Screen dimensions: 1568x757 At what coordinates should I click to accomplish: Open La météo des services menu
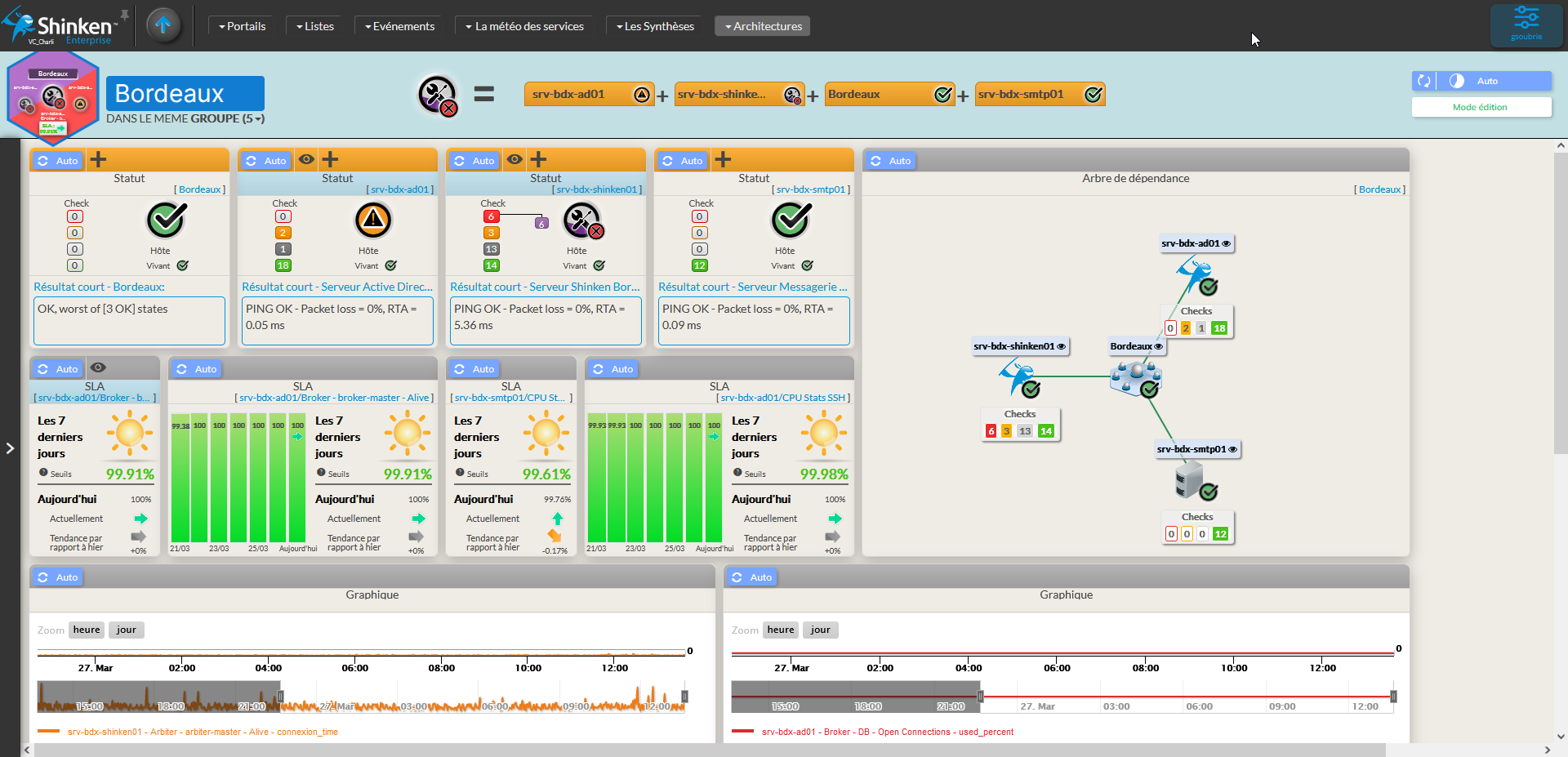(x=524, y=26)
